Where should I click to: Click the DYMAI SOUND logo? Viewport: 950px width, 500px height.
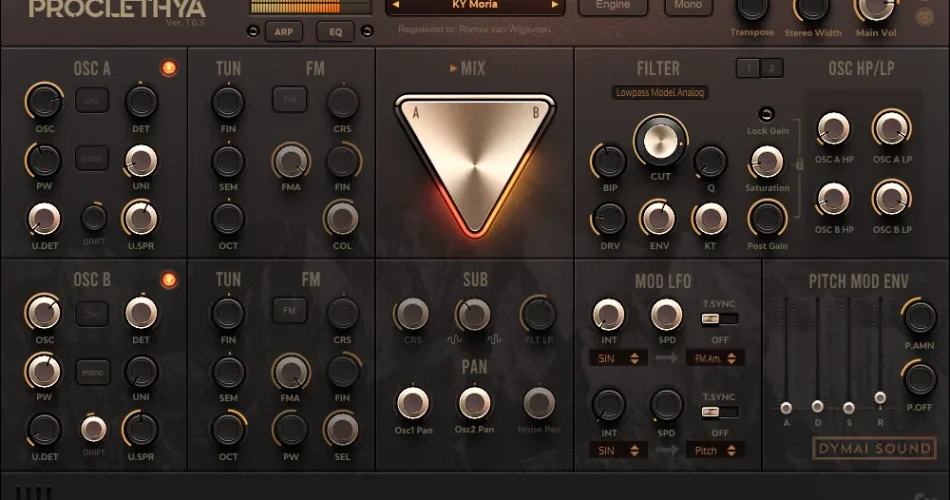[x=874, y=448]
